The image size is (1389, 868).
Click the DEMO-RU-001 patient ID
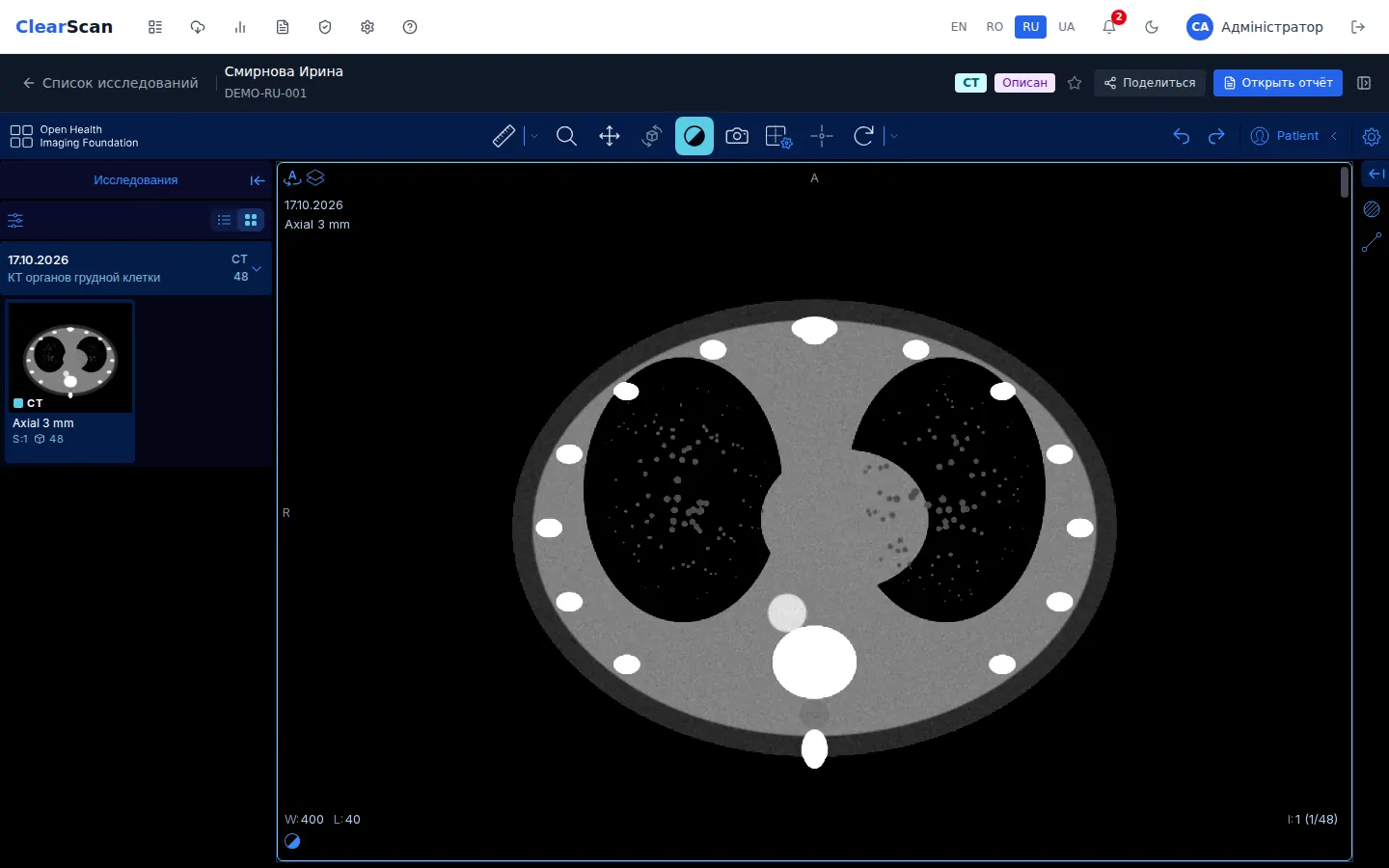click(265, 94)
